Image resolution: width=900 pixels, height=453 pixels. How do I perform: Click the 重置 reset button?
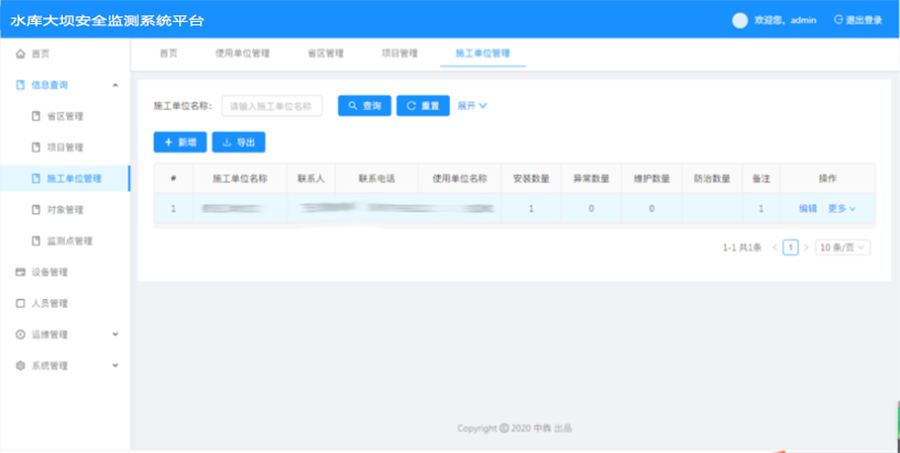pyautogui.click(x=423, y=106)
